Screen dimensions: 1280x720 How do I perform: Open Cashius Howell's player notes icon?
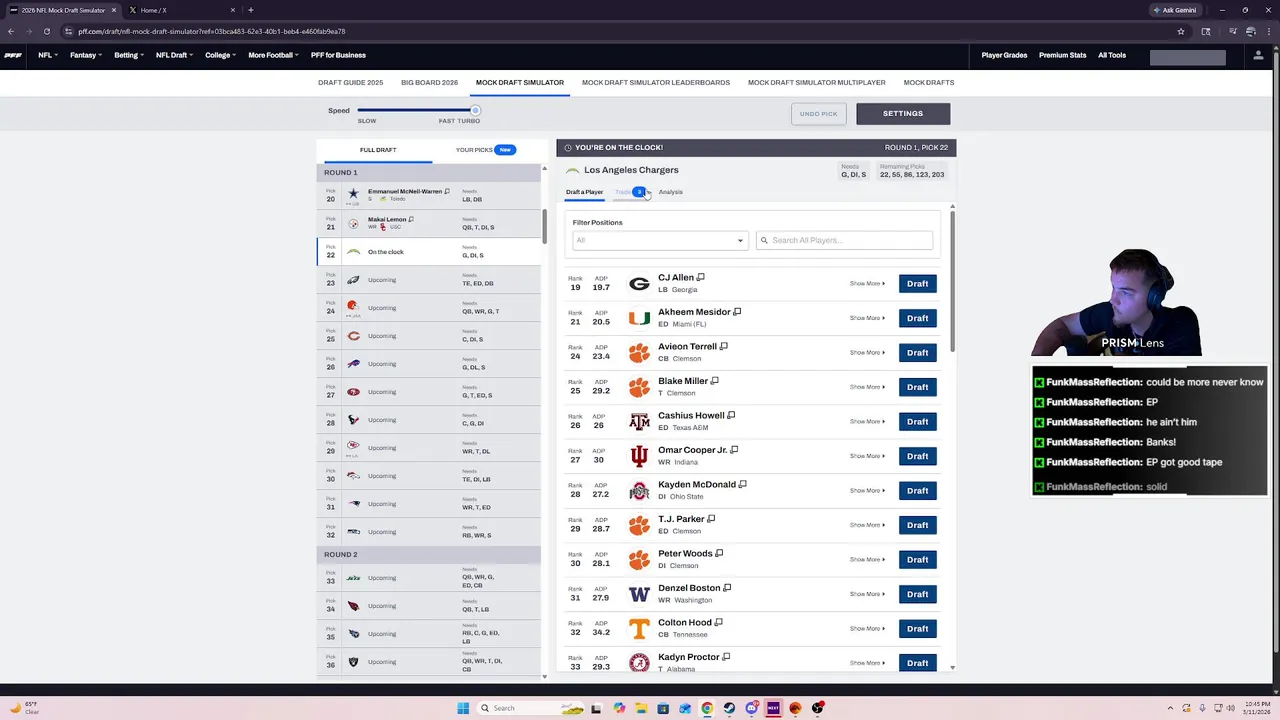731,415
